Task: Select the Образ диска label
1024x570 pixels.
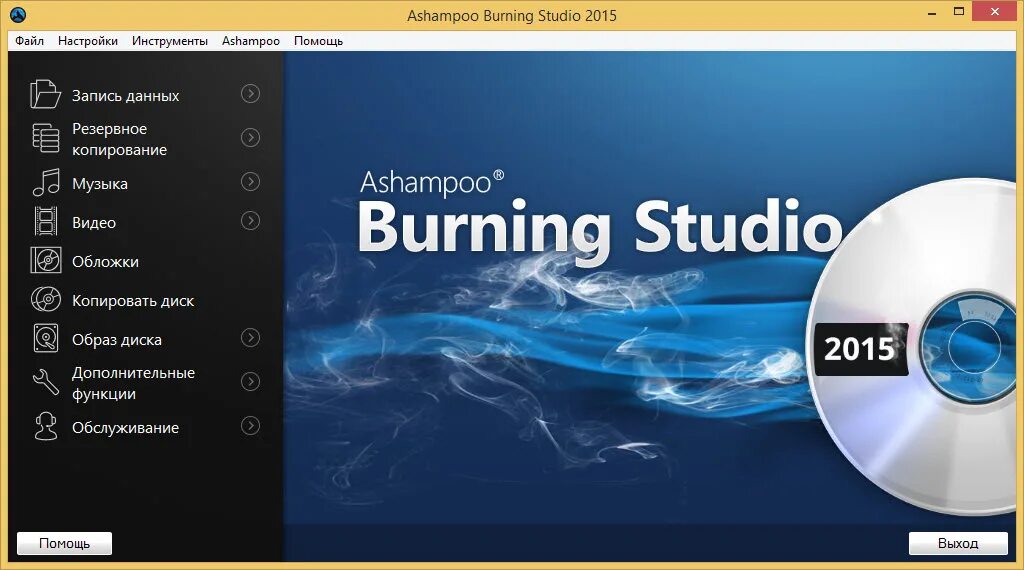Action: point(117,340)
